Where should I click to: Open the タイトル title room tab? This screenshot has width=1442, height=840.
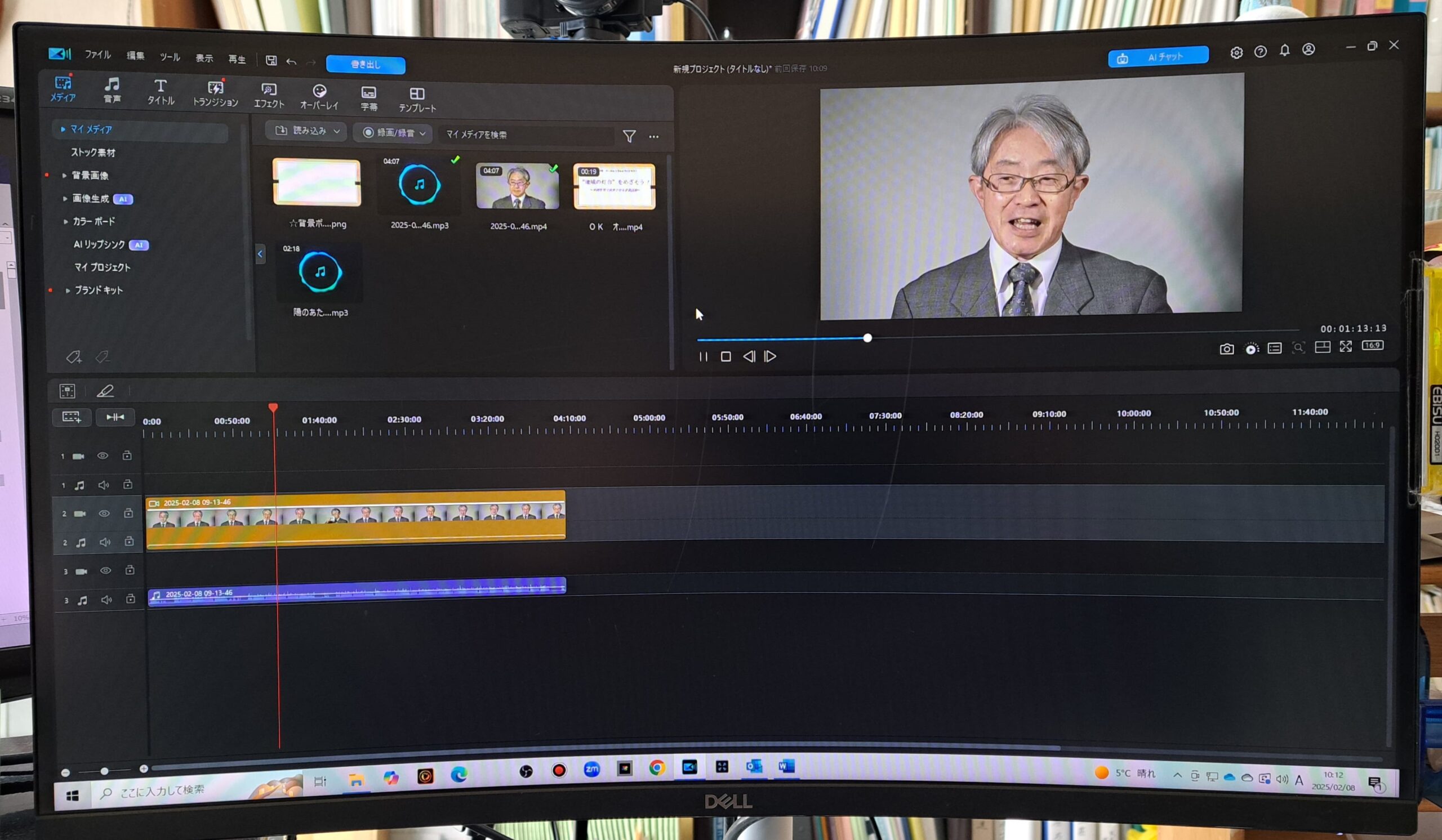pyautogui.click(x=161, y=92)
